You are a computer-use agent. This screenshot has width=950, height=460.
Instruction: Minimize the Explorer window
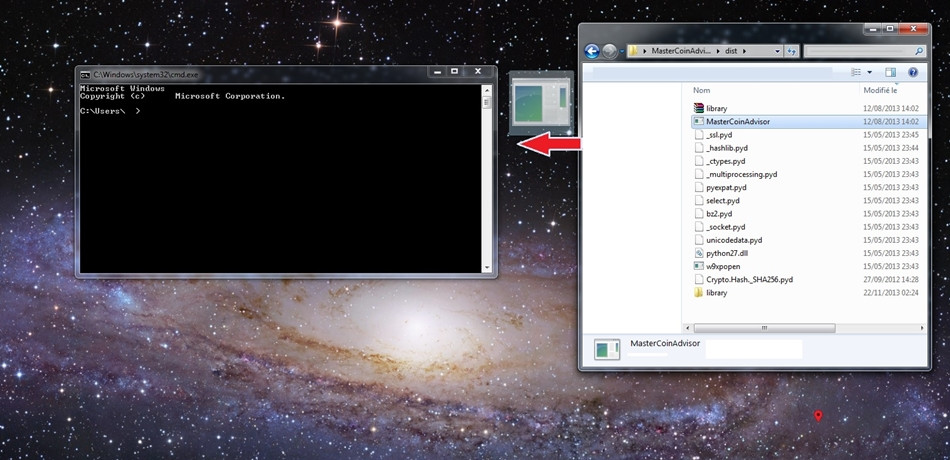pos(873,28)
